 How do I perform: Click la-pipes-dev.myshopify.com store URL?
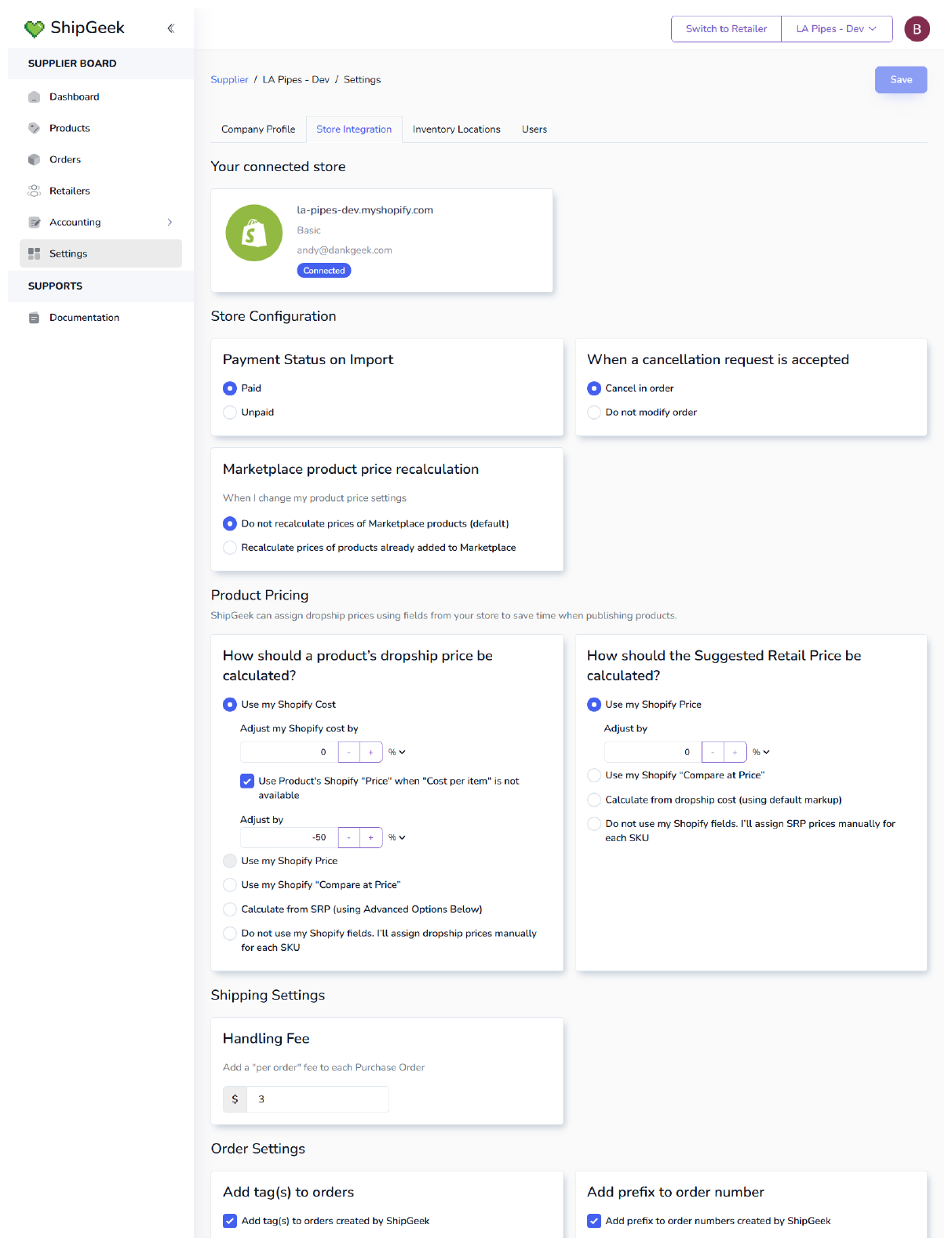click(365, 210)
